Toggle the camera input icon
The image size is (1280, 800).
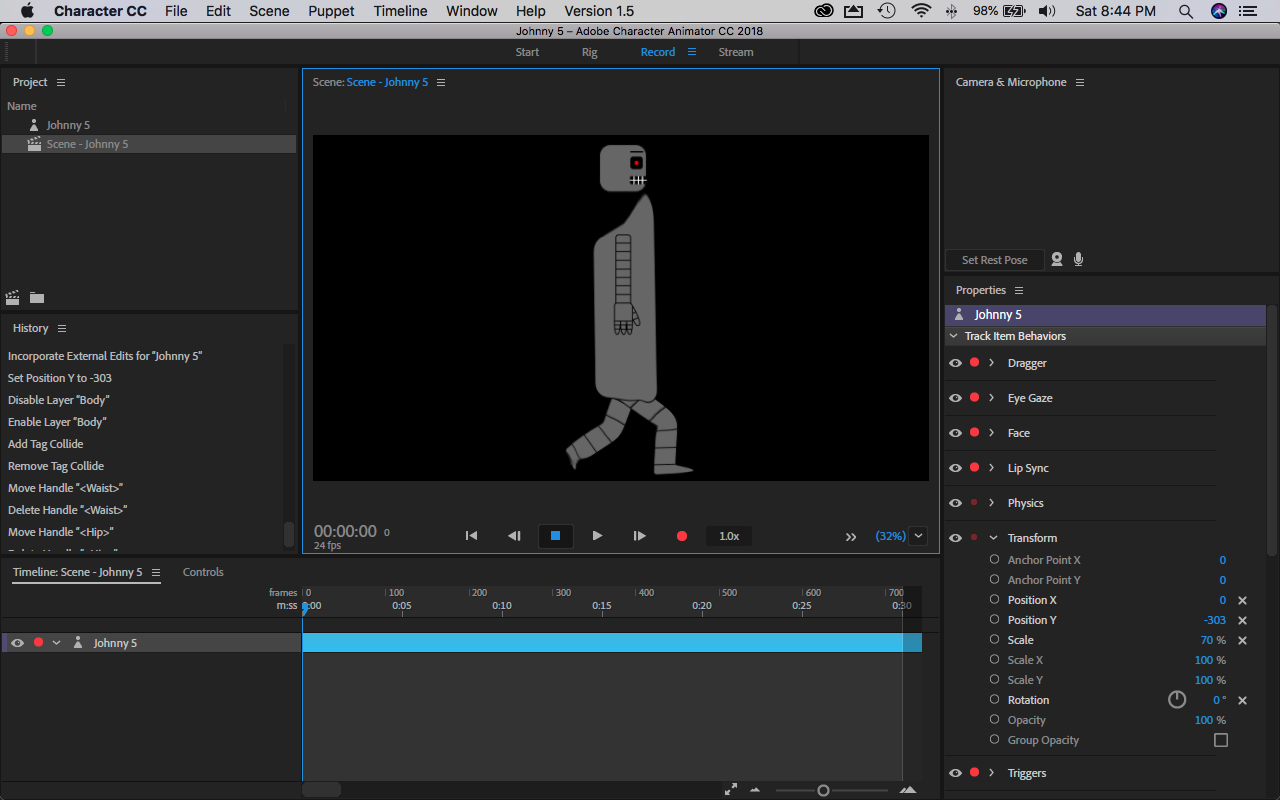(x=1057, y=259)
